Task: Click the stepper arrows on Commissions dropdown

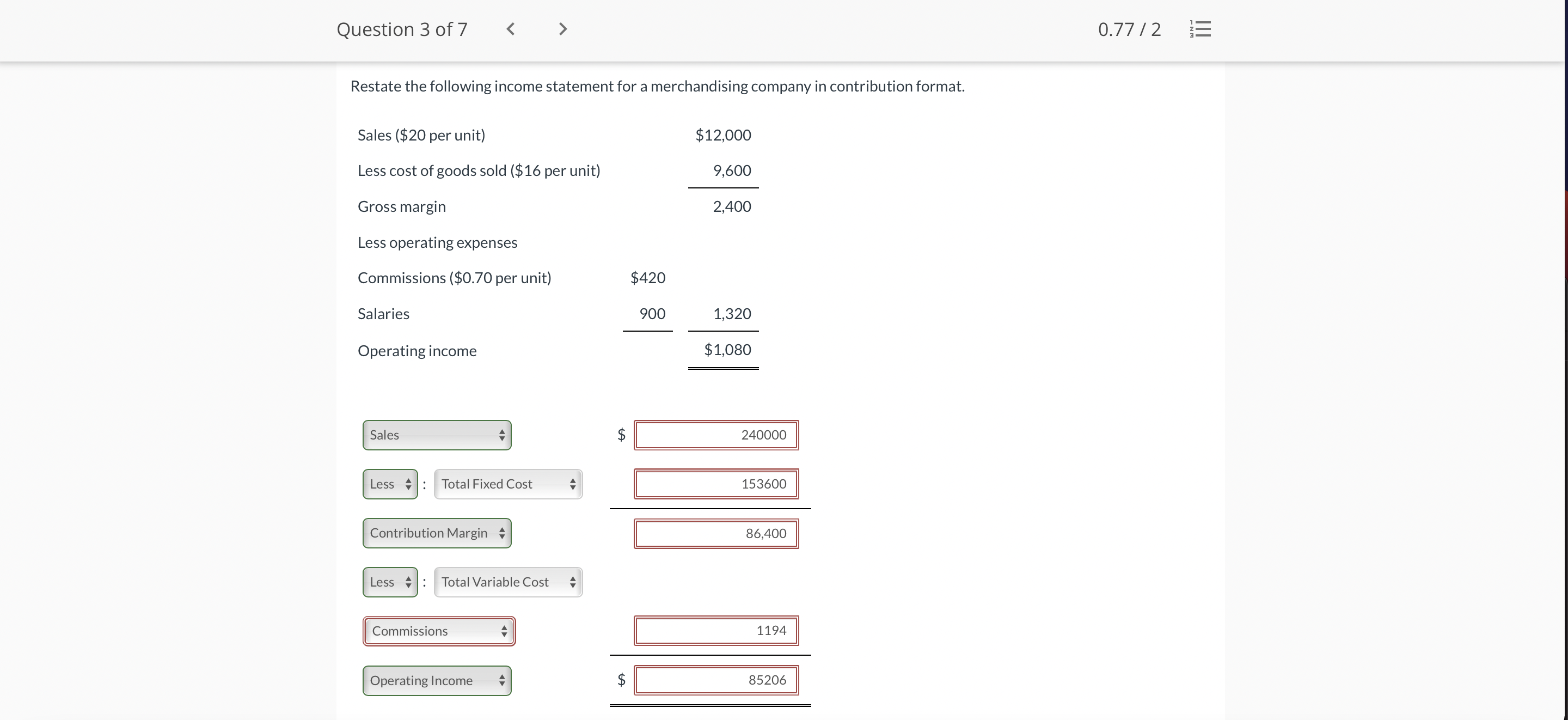Action: 504,631
